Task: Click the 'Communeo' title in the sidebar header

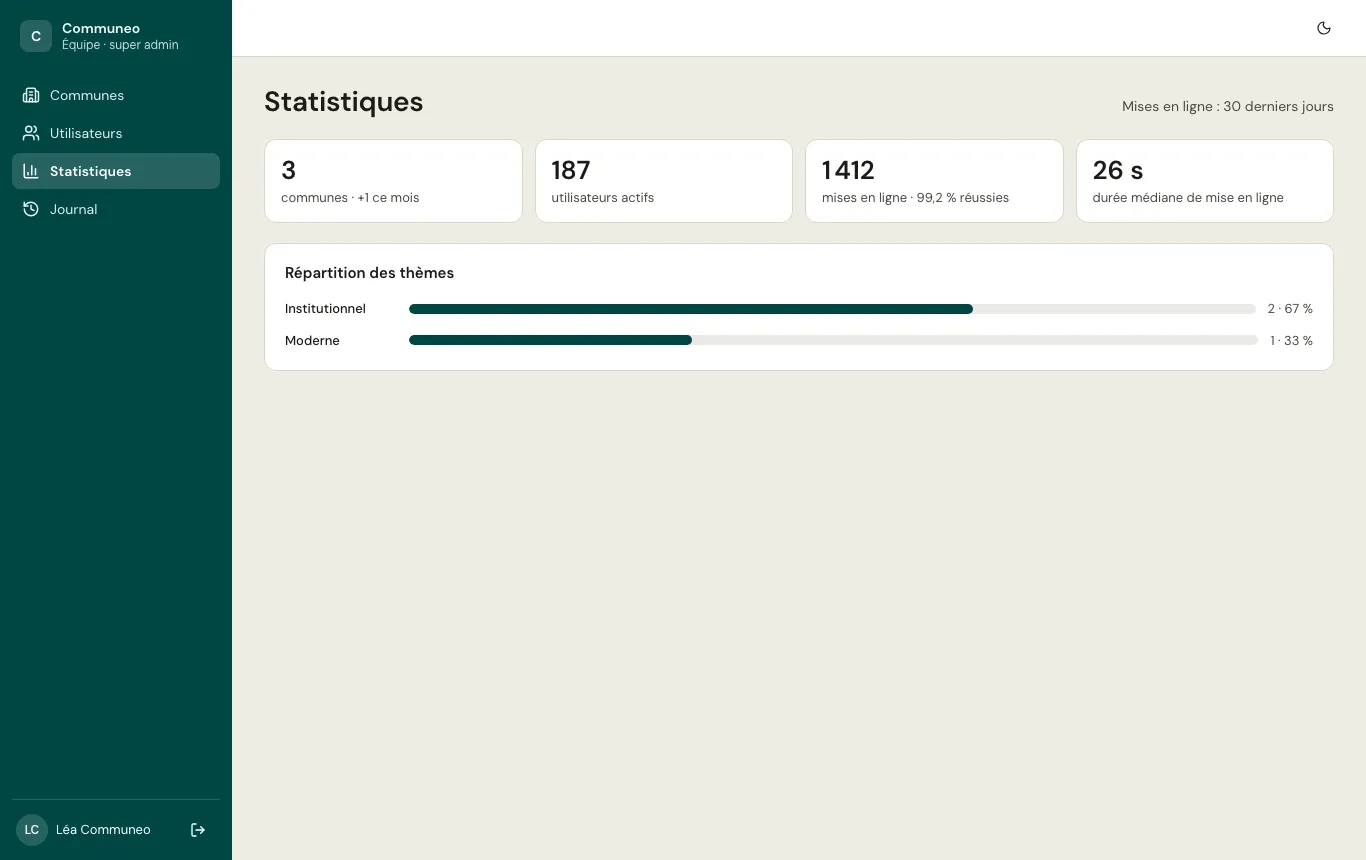Action: (101, 28)
